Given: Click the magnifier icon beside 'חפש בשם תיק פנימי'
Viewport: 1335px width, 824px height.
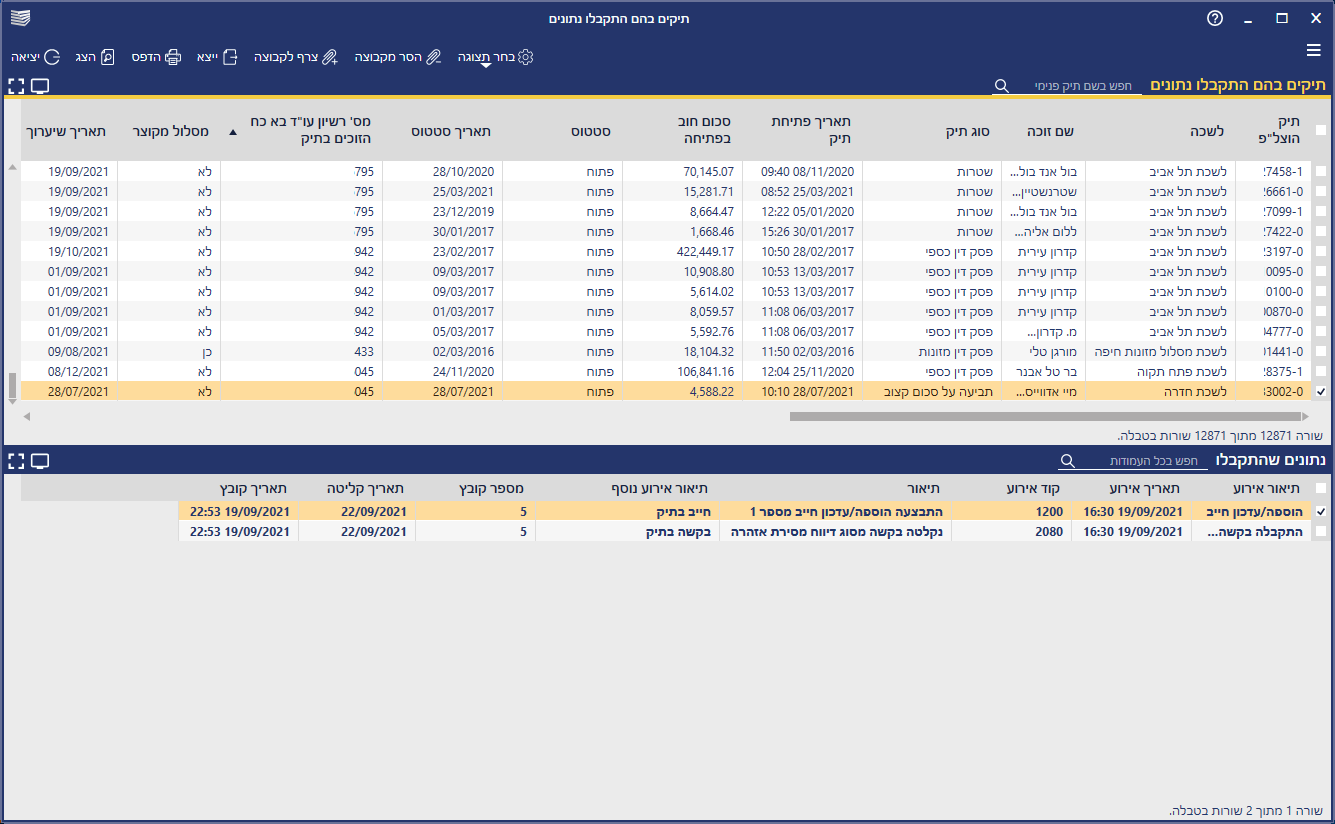Looking at the screenshot, I should pyautogui.click(x=1001, y=87).
